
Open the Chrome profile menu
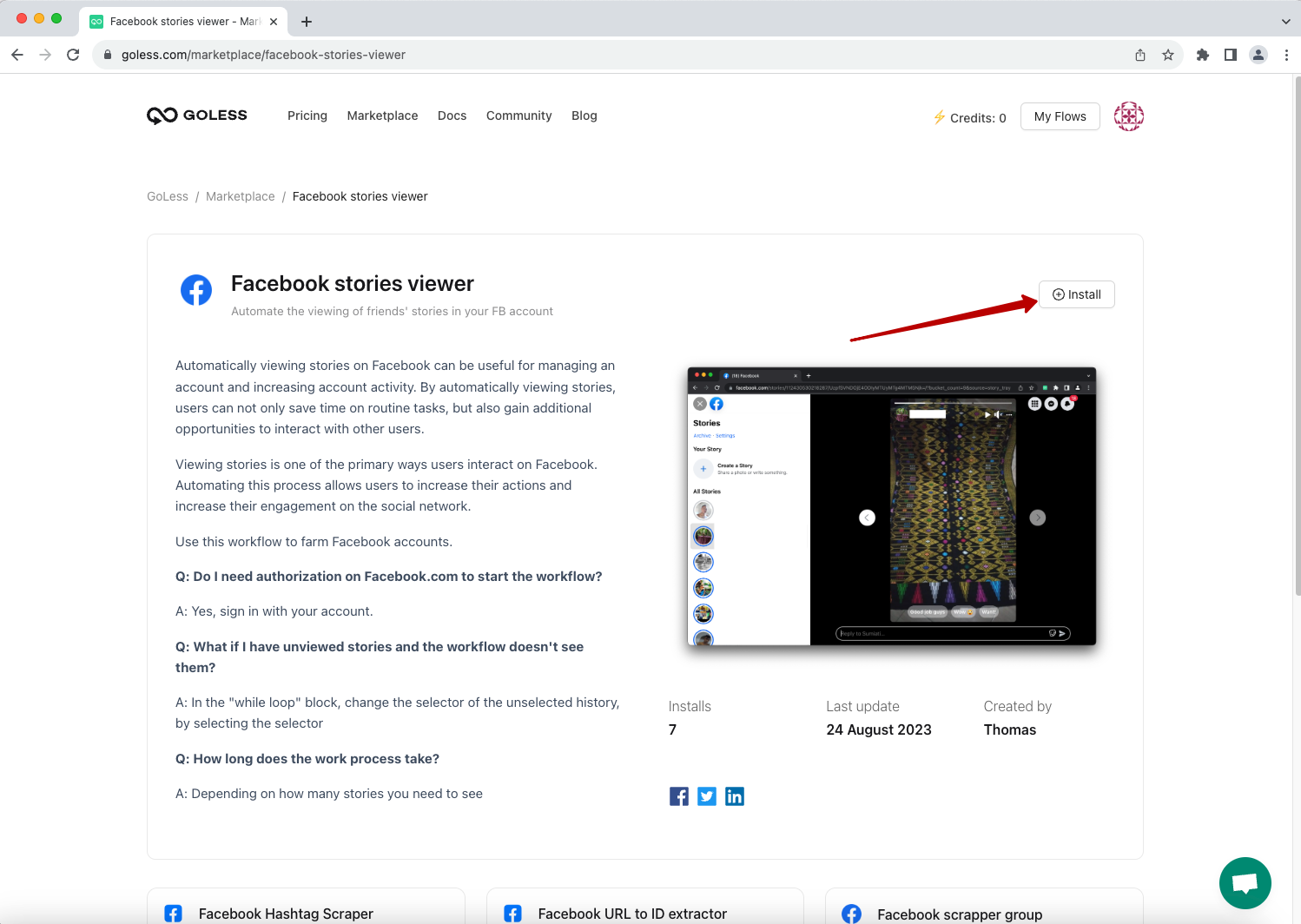point(1258,55)
